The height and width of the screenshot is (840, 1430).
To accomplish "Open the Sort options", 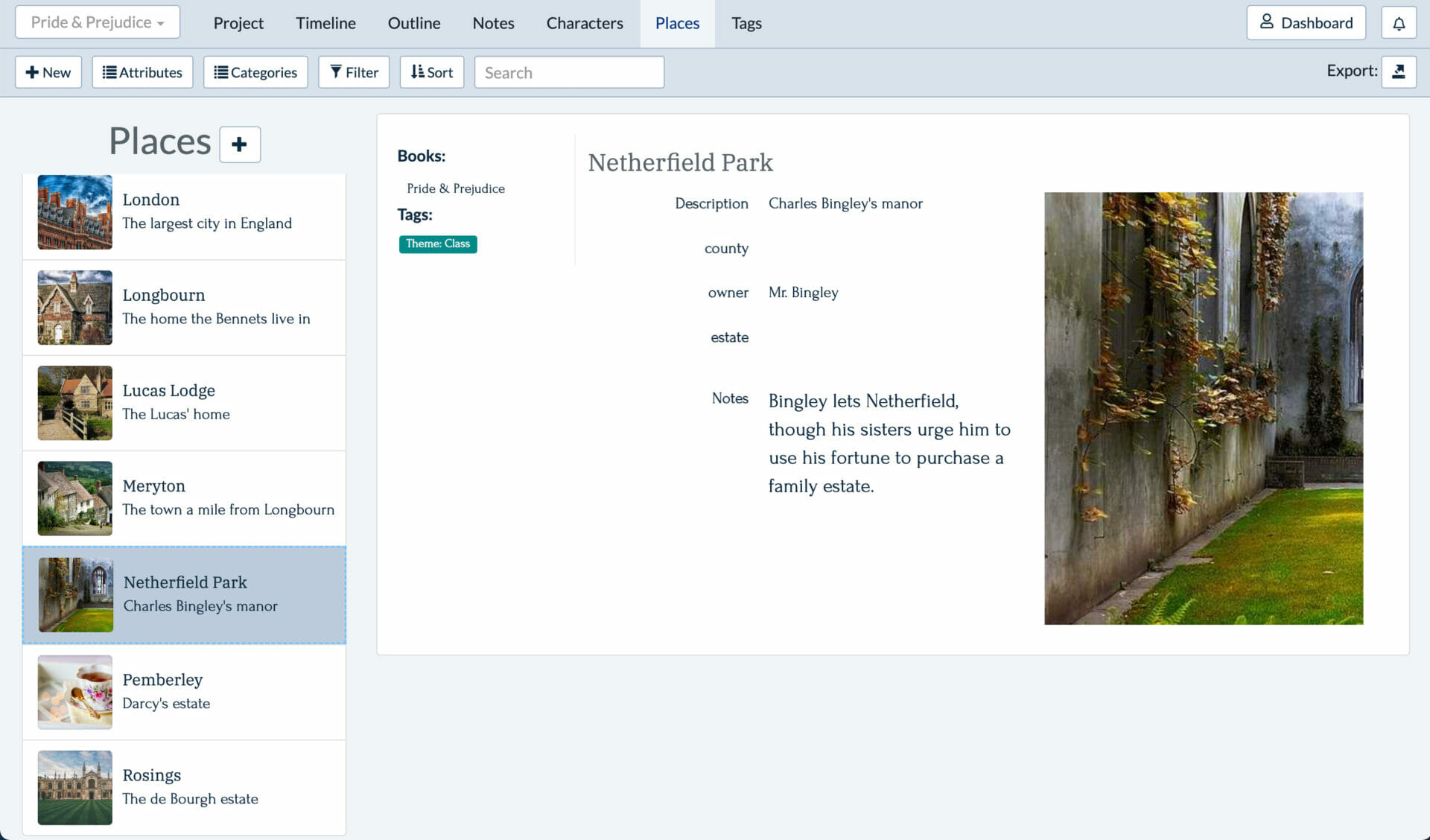I will (x=432, y=71).
